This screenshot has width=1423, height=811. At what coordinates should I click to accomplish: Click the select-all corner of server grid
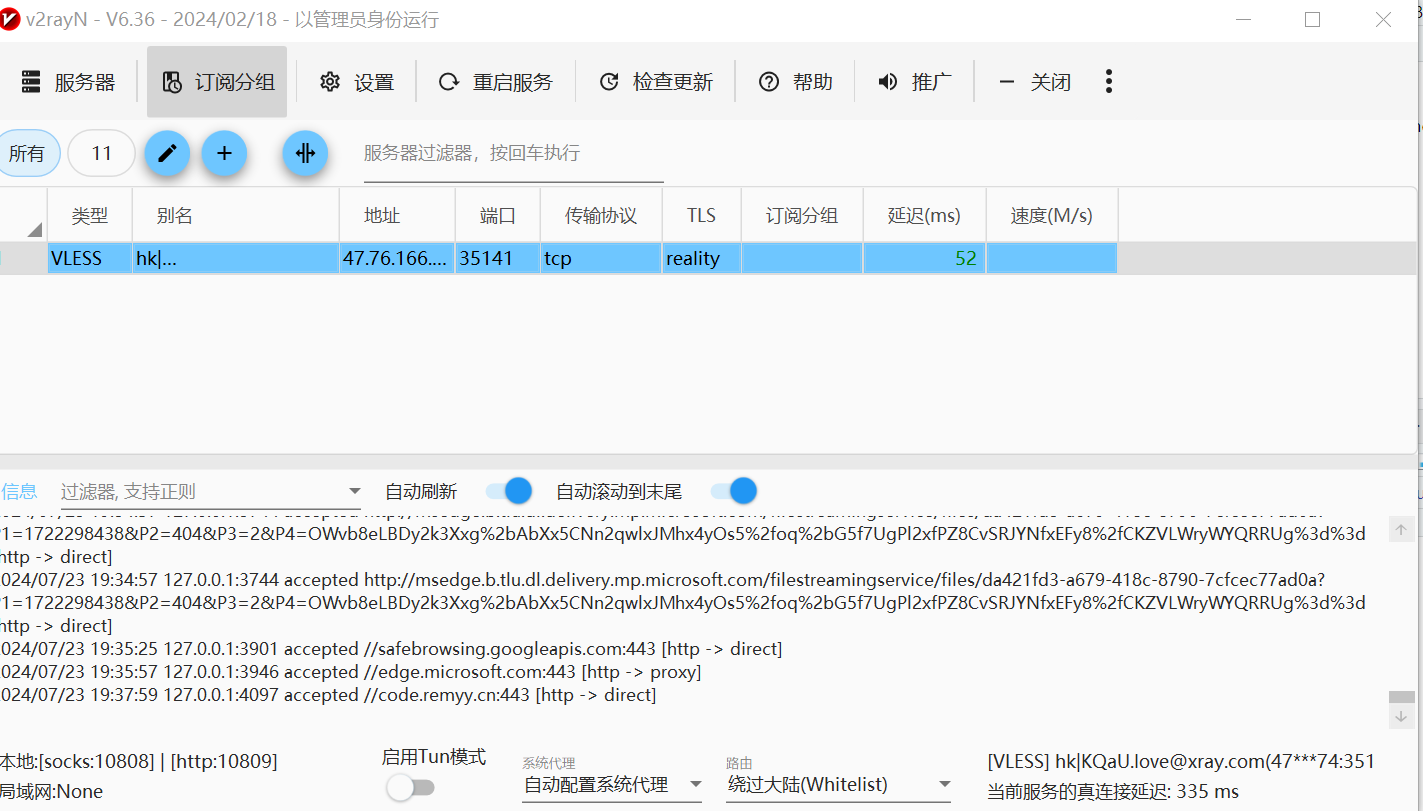[23, 216]
